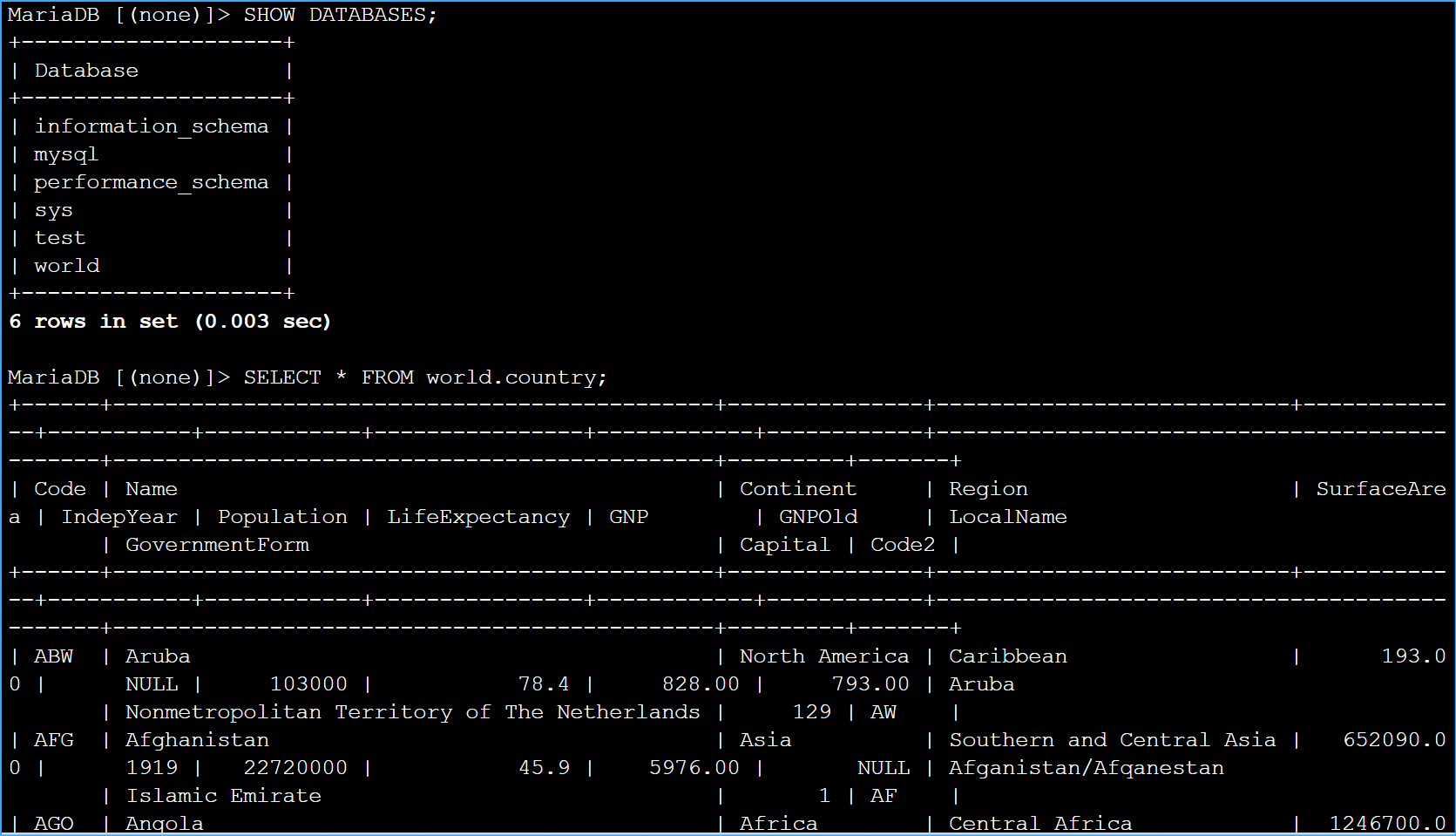Select the test database row
This screenshot has width=1456, height=836.
58,237
